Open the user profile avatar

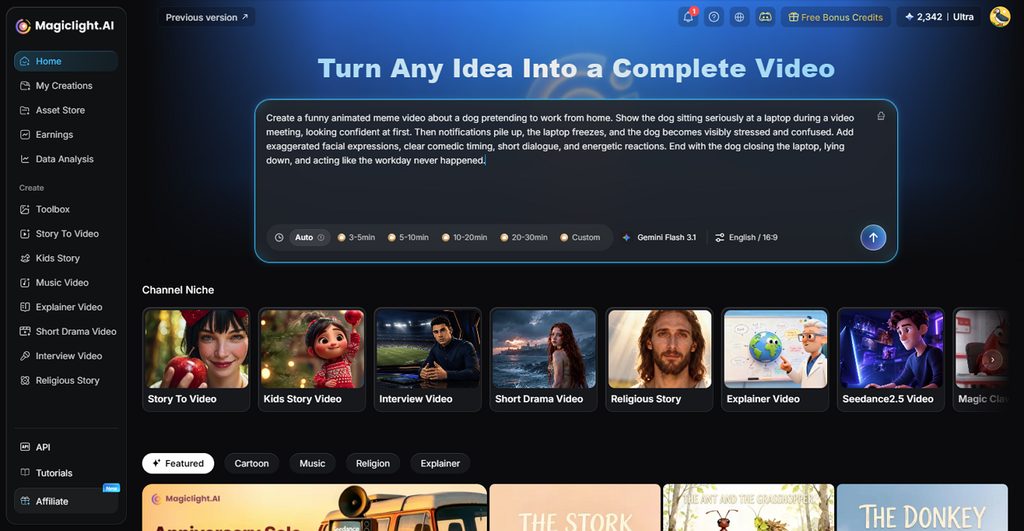pos(999,17)
